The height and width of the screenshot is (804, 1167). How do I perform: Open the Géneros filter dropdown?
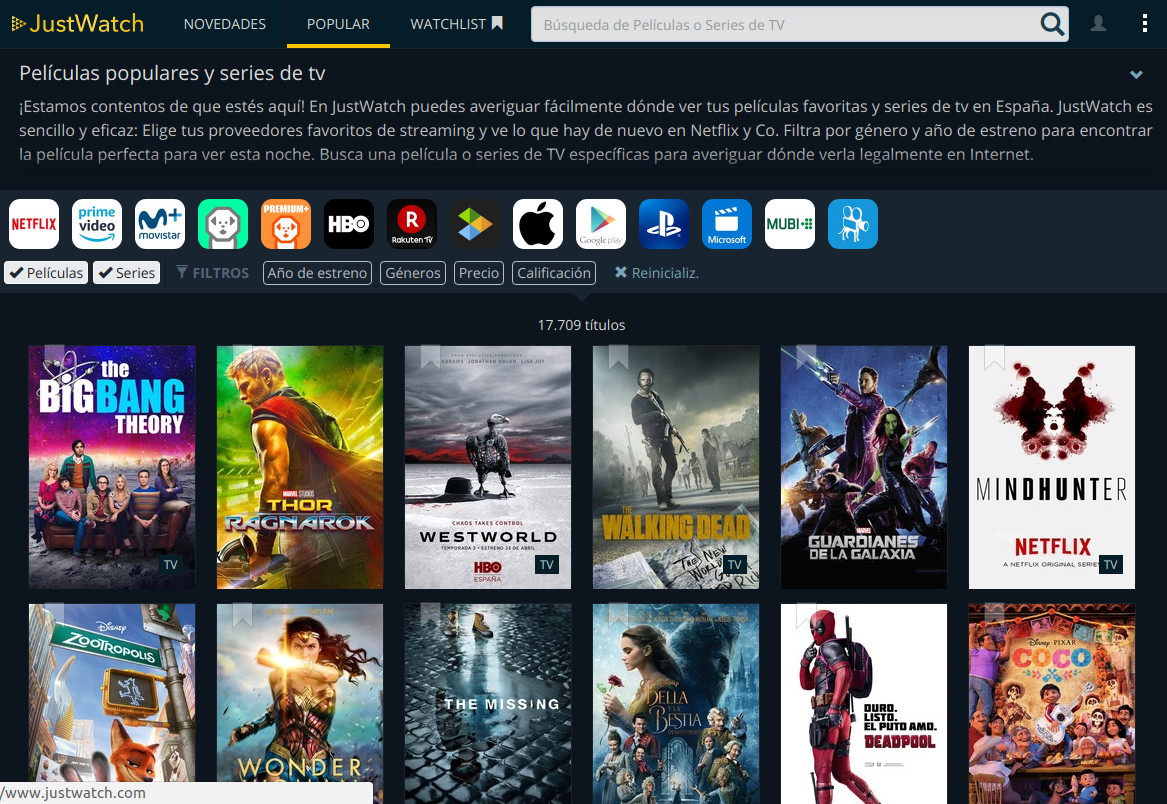(413, 273)
